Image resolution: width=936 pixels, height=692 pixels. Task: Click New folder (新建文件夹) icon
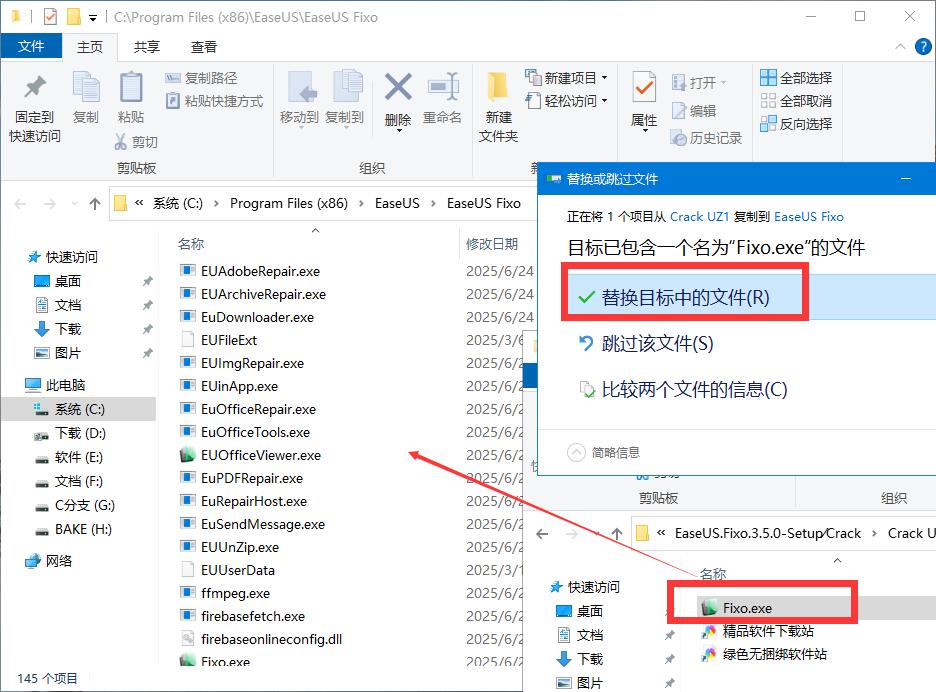coord(497,87)
